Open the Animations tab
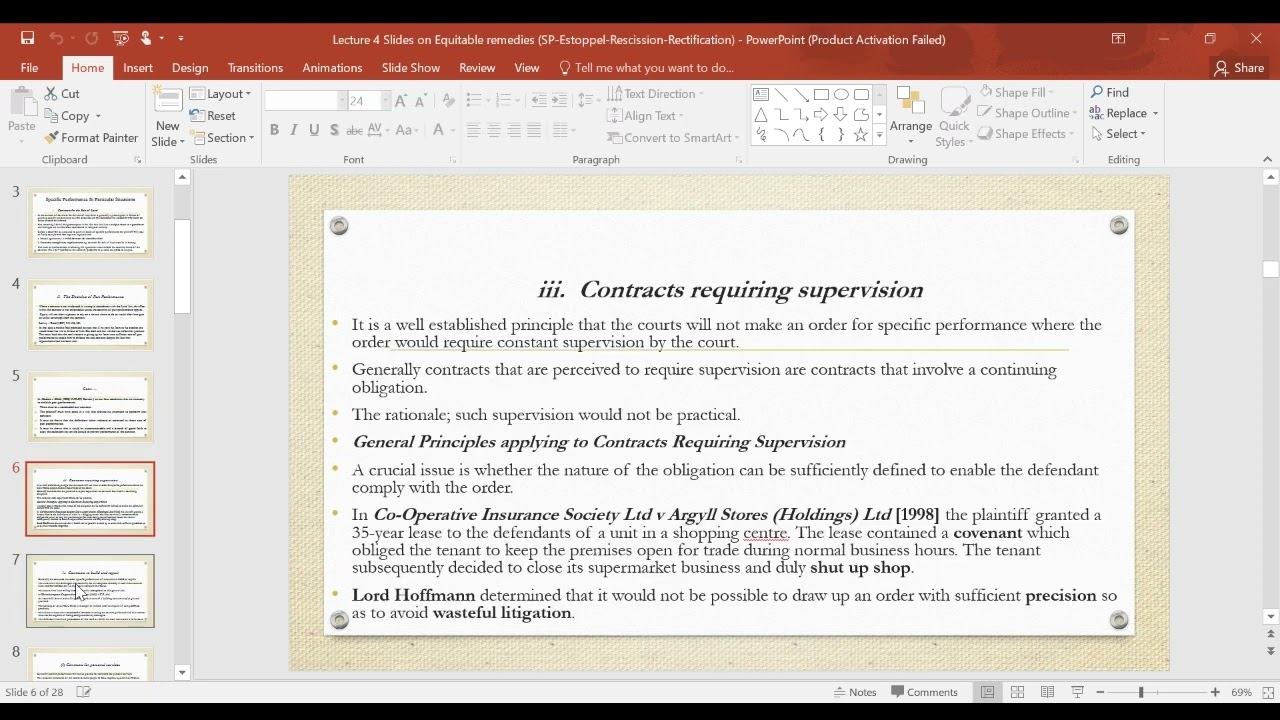Screen dimensions: 1280x720 [x=332, y=68]
